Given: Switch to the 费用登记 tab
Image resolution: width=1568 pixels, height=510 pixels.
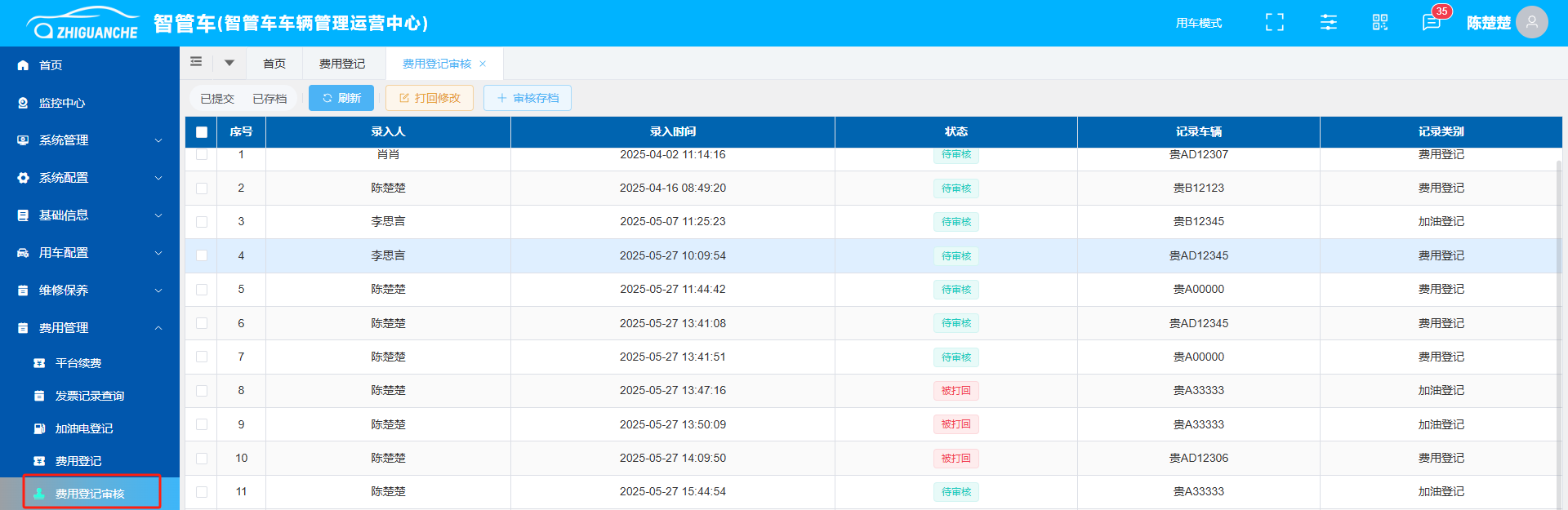Looking at the screenshot, I should 342,64.
